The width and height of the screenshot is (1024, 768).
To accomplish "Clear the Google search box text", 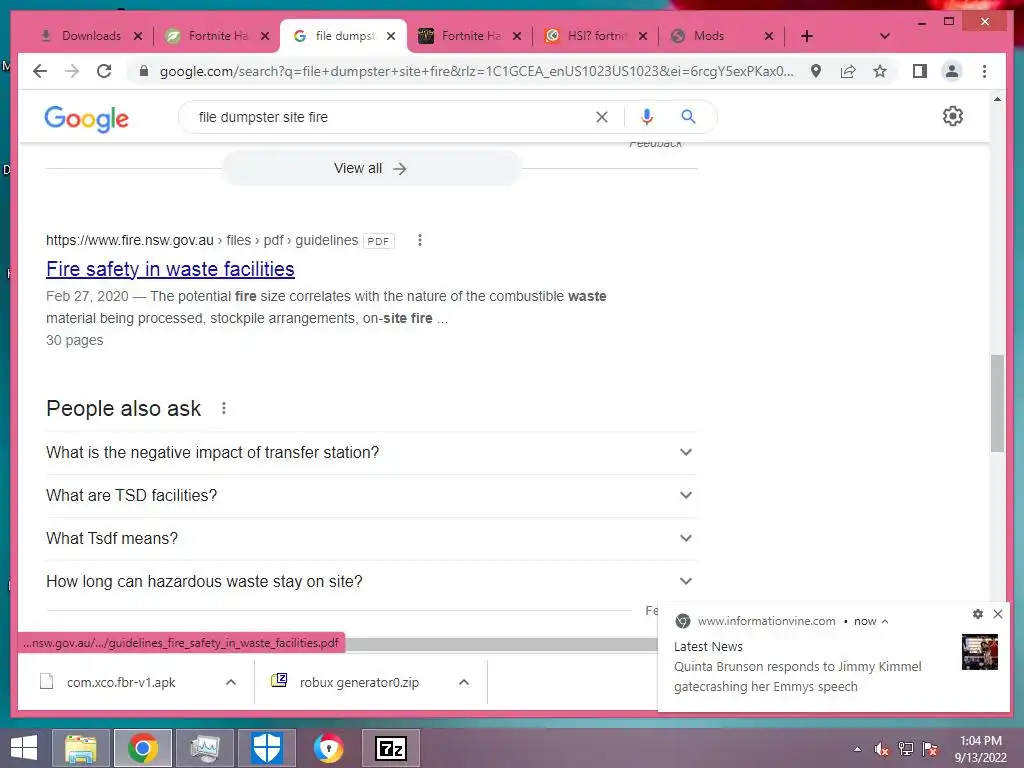I will (601, 117).
